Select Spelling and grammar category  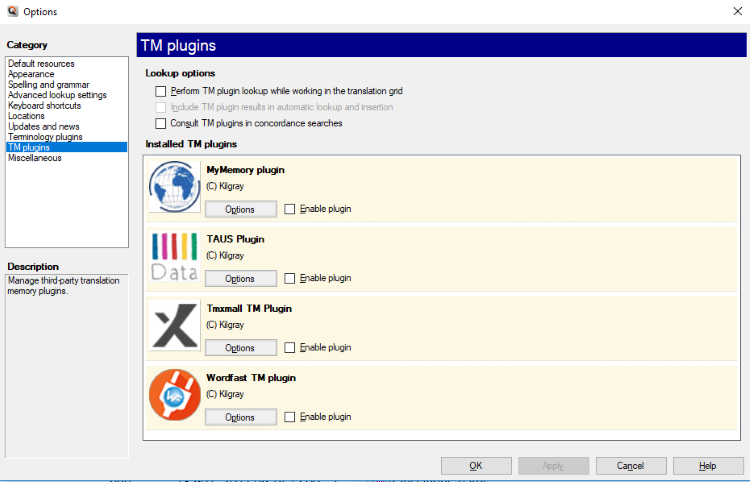66,85
